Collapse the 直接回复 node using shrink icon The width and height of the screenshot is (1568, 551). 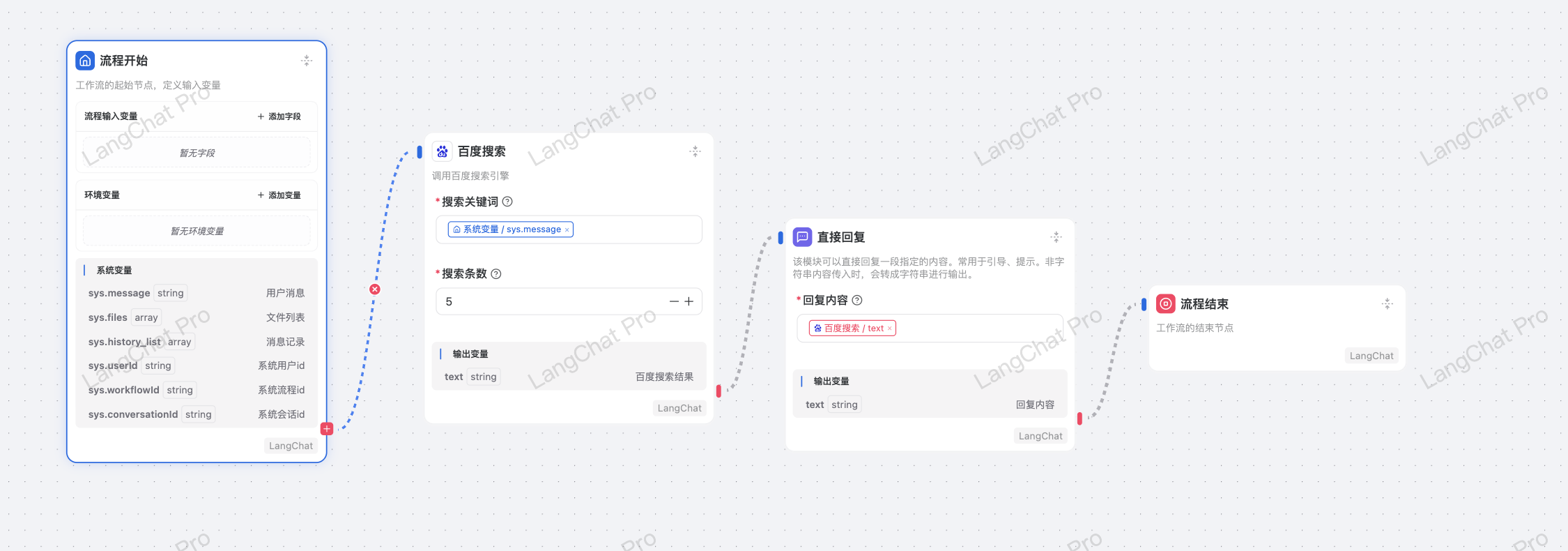coord(1056,237)
